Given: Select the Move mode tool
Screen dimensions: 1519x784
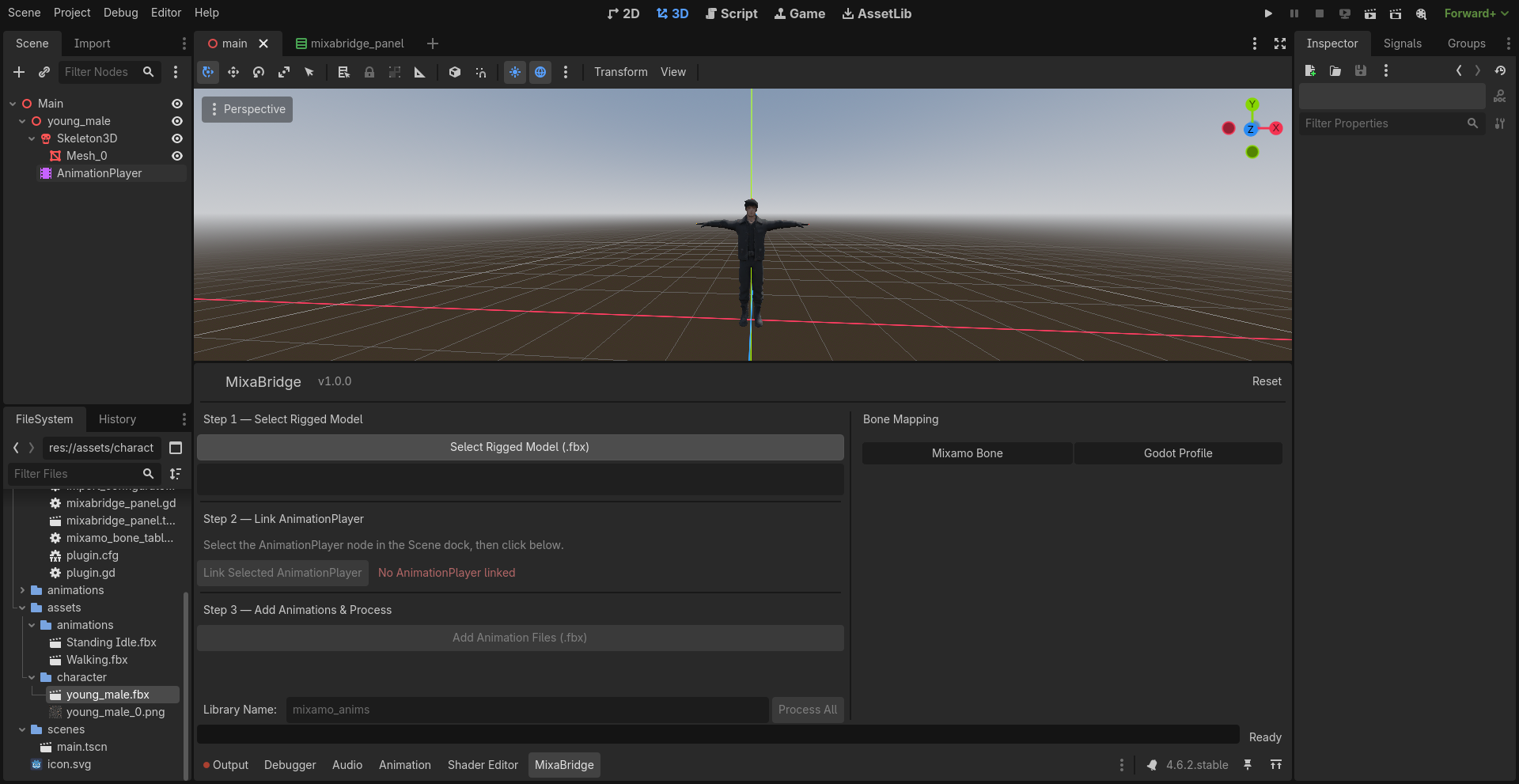Looking at the screenshot, I should coord(233,72).
